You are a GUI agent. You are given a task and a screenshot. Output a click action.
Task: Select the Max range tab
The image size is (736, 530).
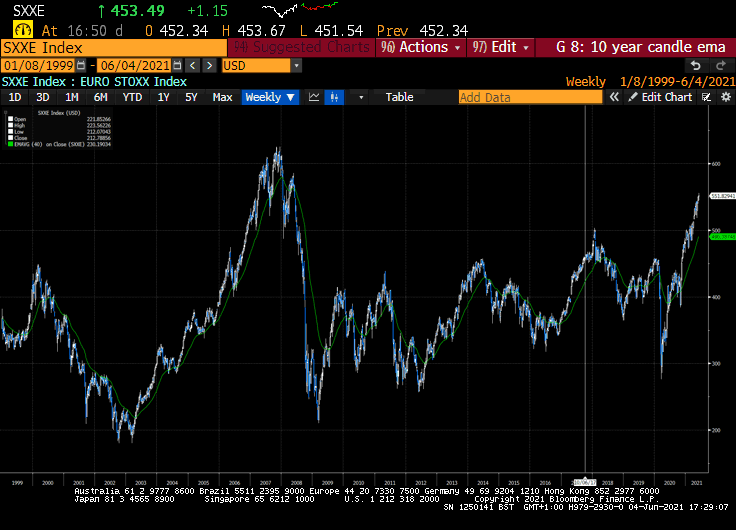222,97
